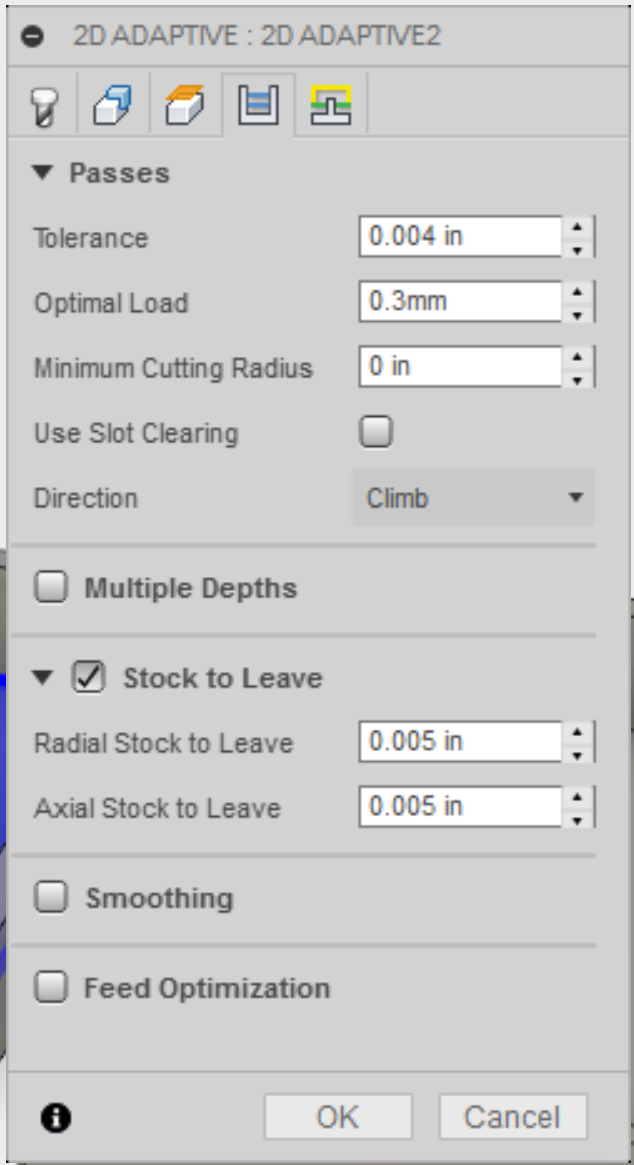
Task: Click the Cancel button
Action: pyautogui.click(x=512, y=1116)
